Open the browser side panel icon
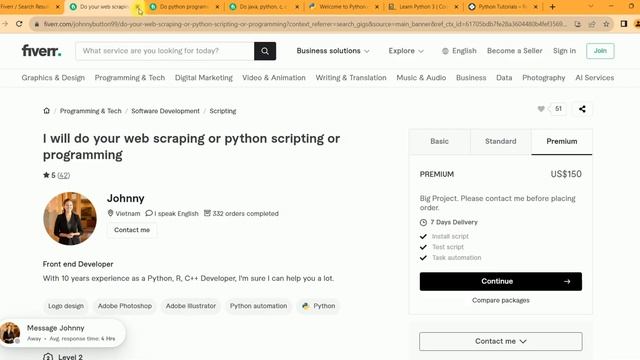Viewport: 640px width, 360px height. 624,24
